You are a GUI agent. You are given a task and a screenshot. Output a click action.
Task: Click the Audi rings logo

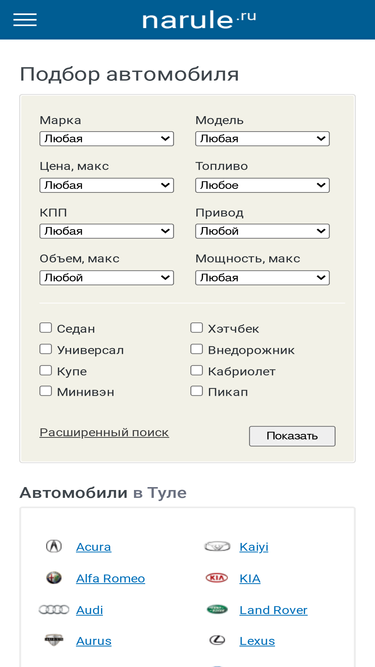click(x=54, y=610)
